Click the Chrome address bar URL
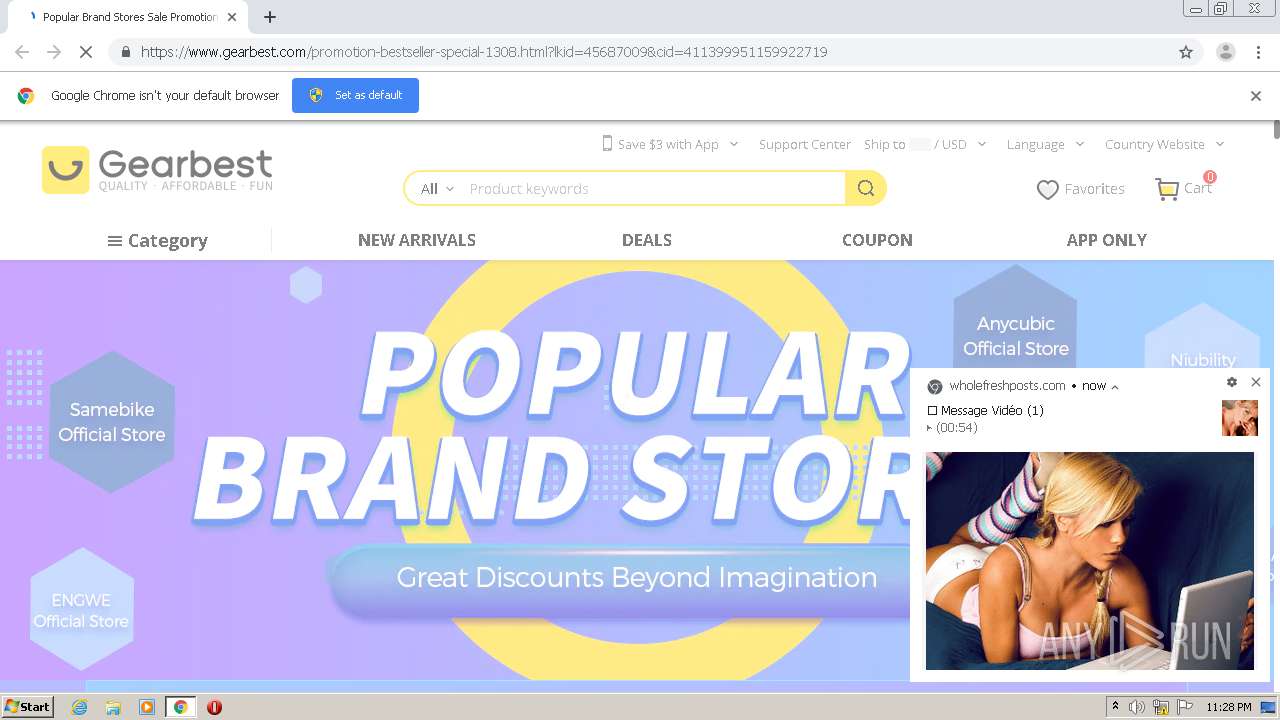 [484, 52]
